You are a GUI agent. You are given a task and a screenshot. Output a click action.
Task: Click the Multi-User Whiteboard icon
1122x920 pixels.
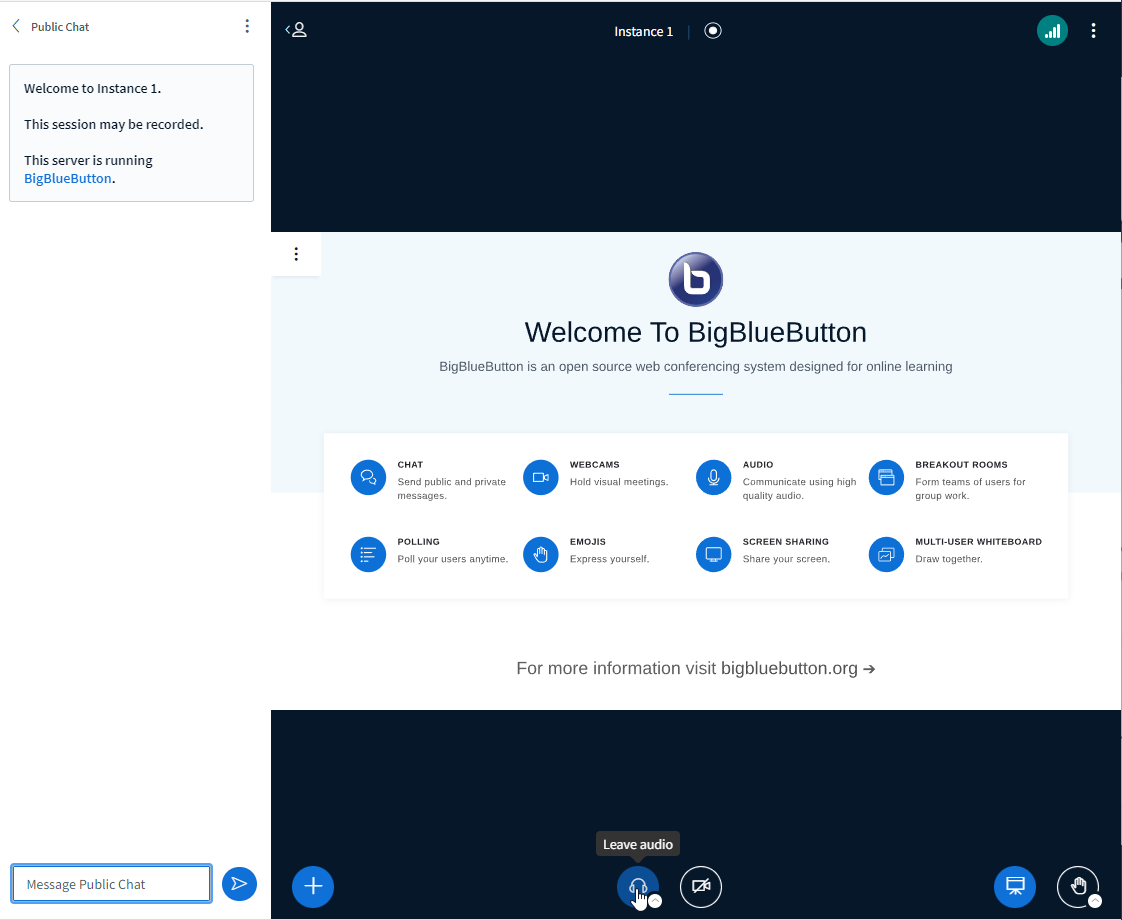pos(887,554)
